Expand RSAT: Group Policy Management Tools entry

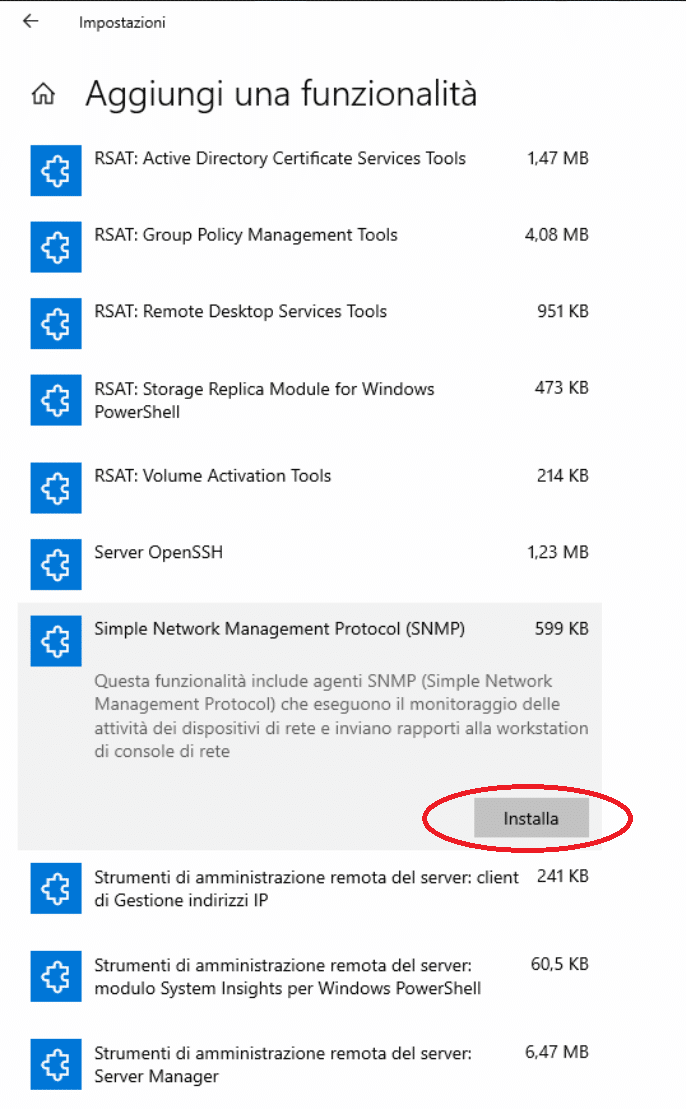310,247
